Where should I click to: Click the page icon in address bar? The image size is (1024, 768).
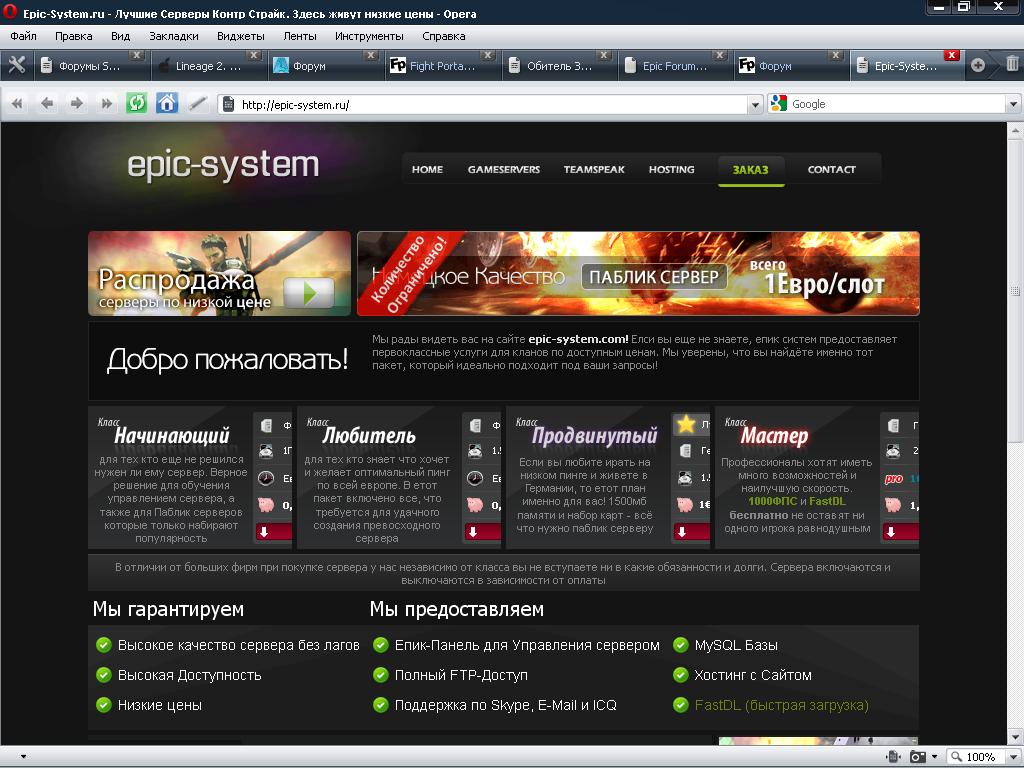(229, 104)
